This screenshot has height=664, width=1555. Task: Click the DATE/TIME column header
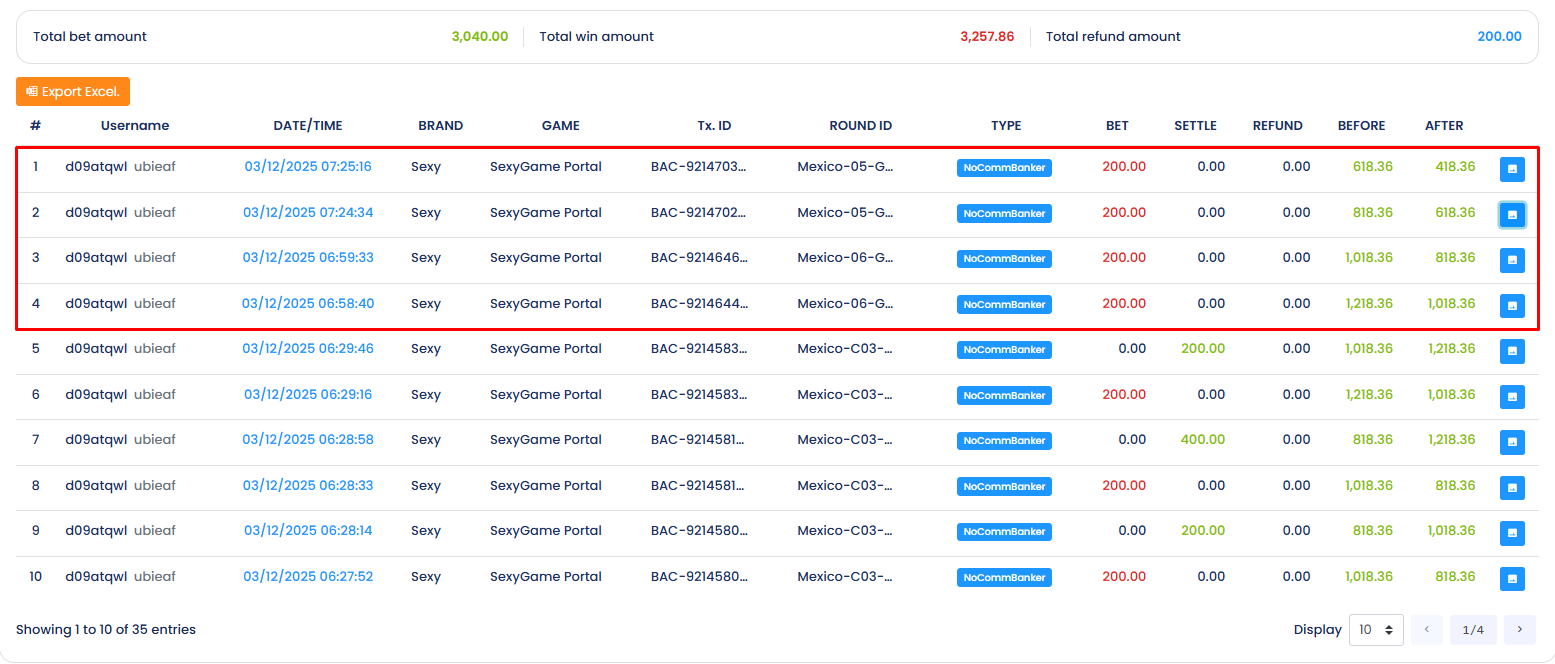pyautogui.click(x=308, y=126)
